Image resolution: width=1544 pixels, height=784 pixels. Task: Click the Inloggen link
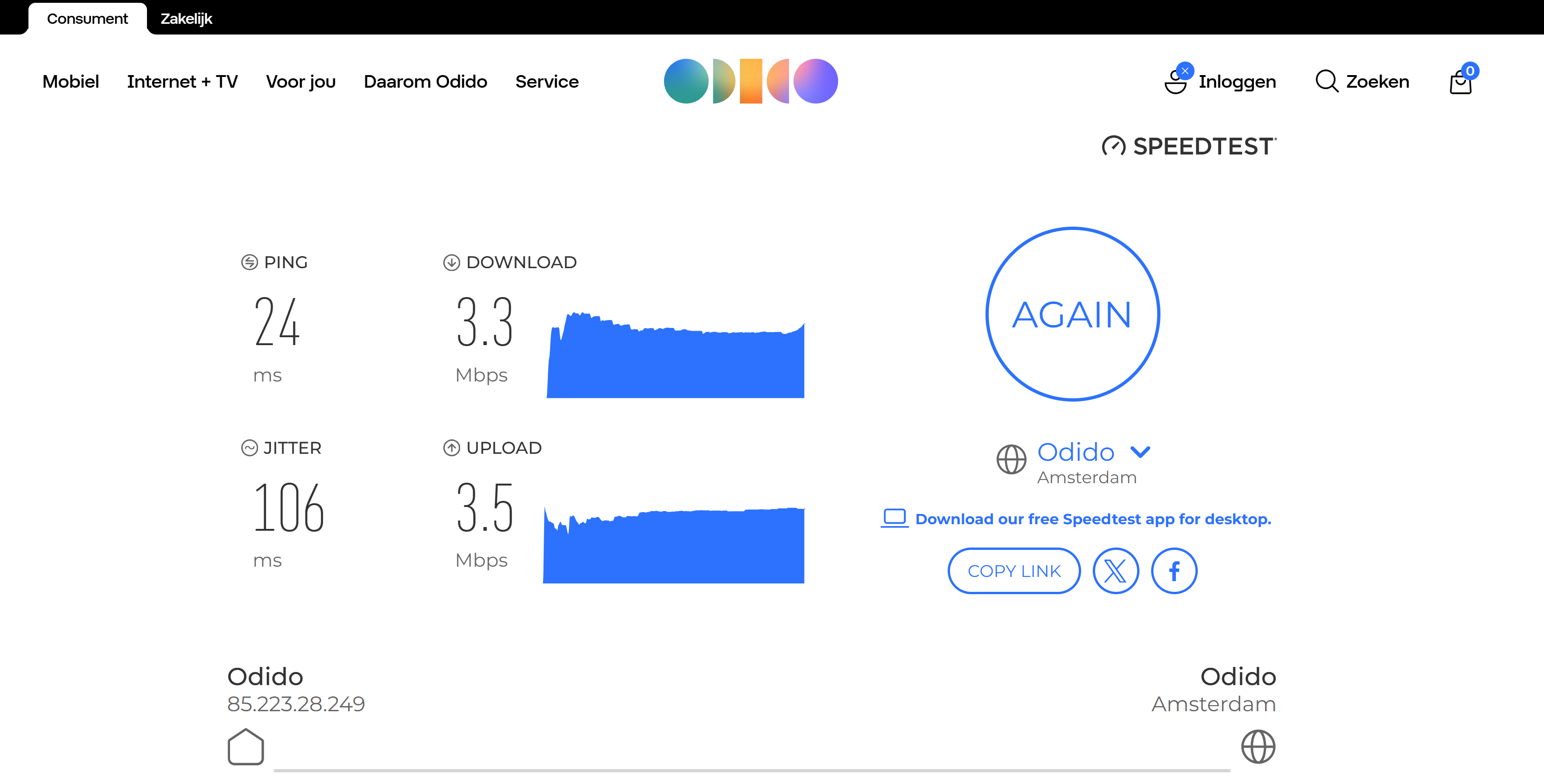point(1237,82)
